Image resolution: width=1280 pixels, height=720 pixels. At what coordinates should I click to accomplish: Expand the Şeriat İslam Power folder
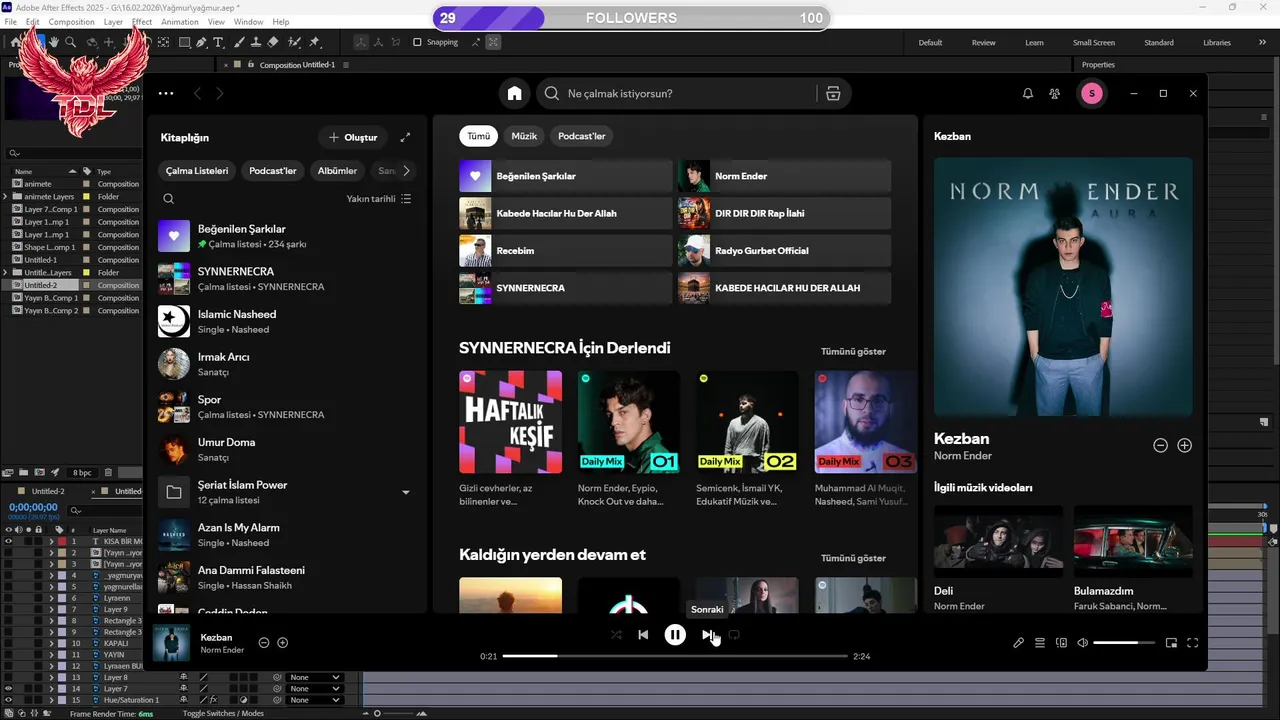click(x=405, y=492)
